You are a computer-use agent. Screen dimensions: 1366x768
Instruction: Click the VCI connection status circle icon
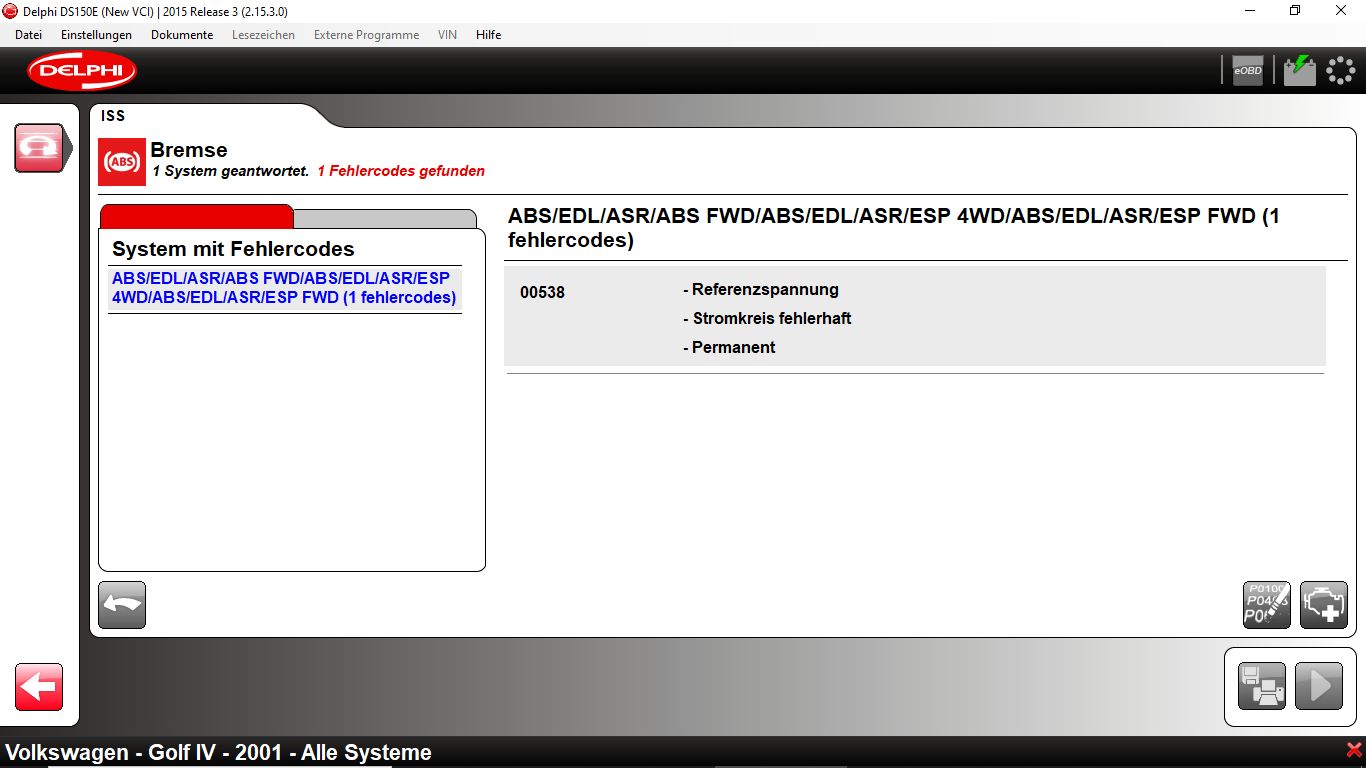(x=1340, y=70)
